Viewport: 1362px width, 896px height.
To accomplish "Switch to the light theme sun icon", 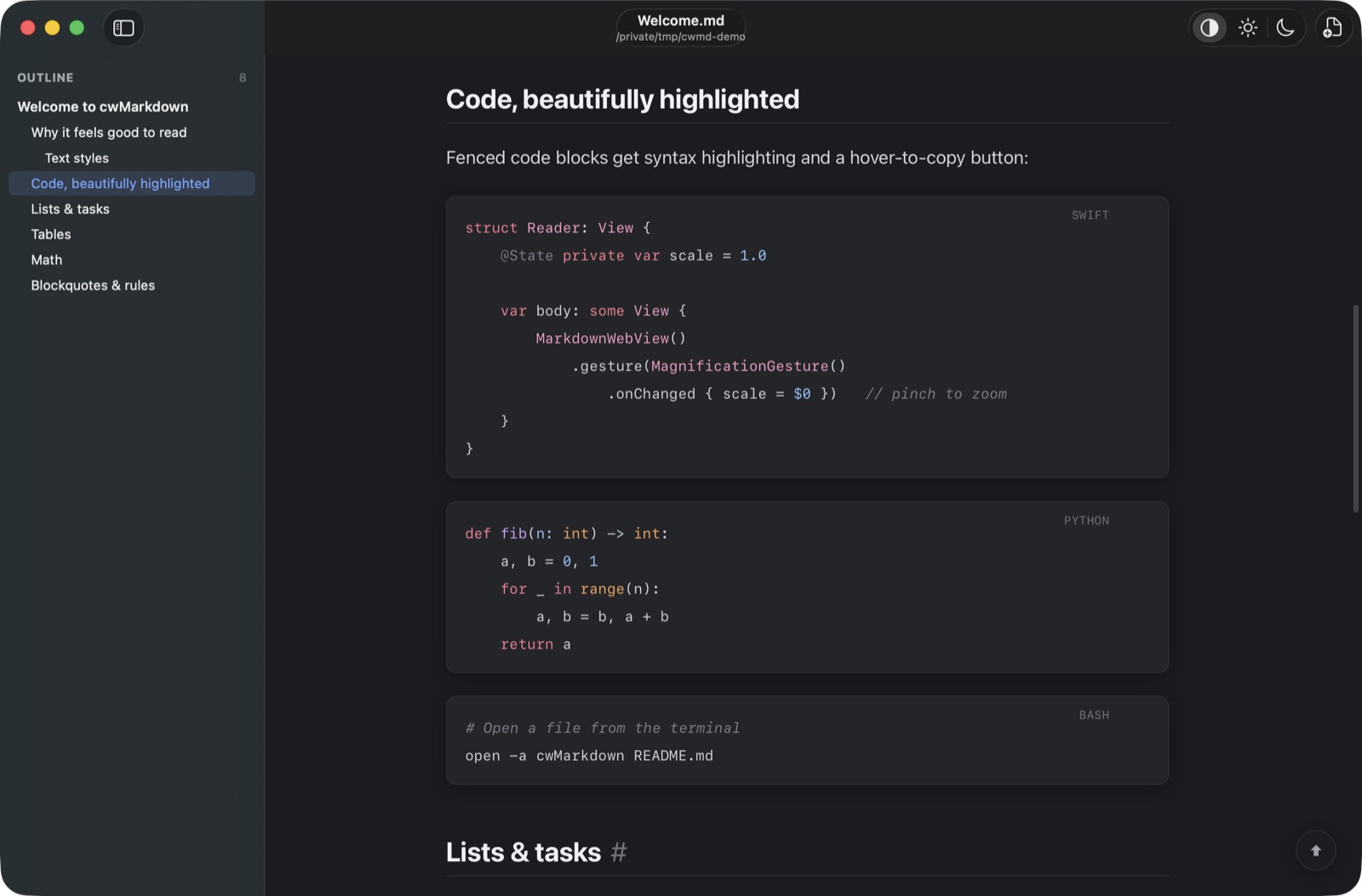I will [x=1248, y=28].
